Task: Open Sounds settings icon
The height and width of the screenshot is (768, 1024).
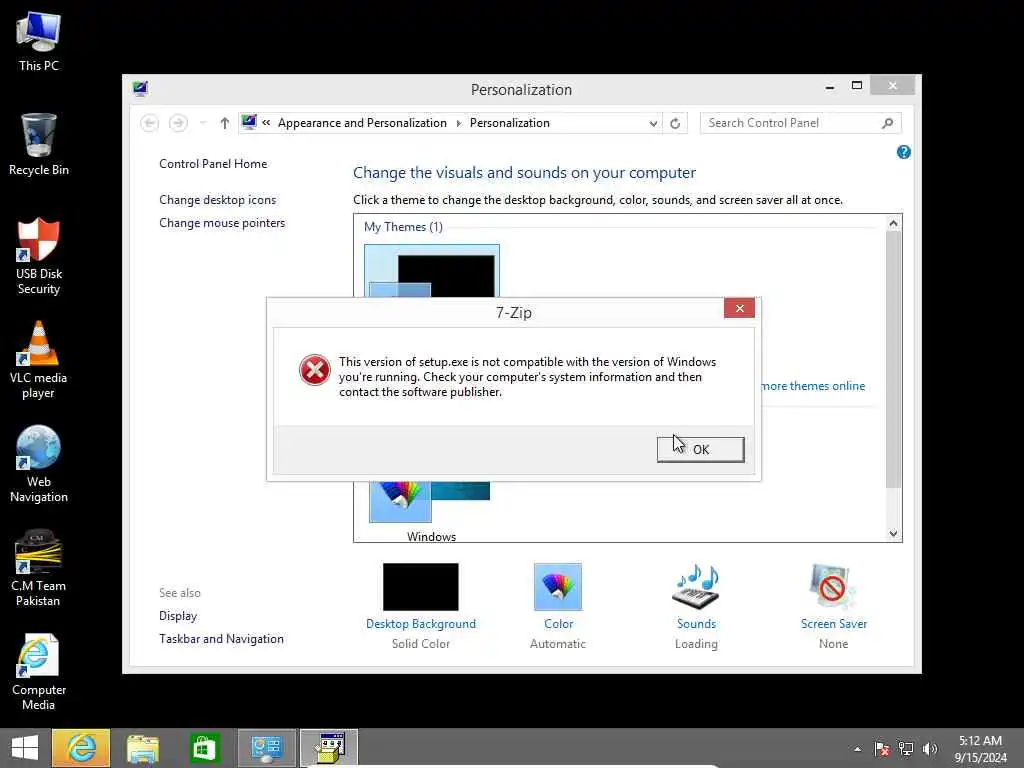Action: [696, 587]
